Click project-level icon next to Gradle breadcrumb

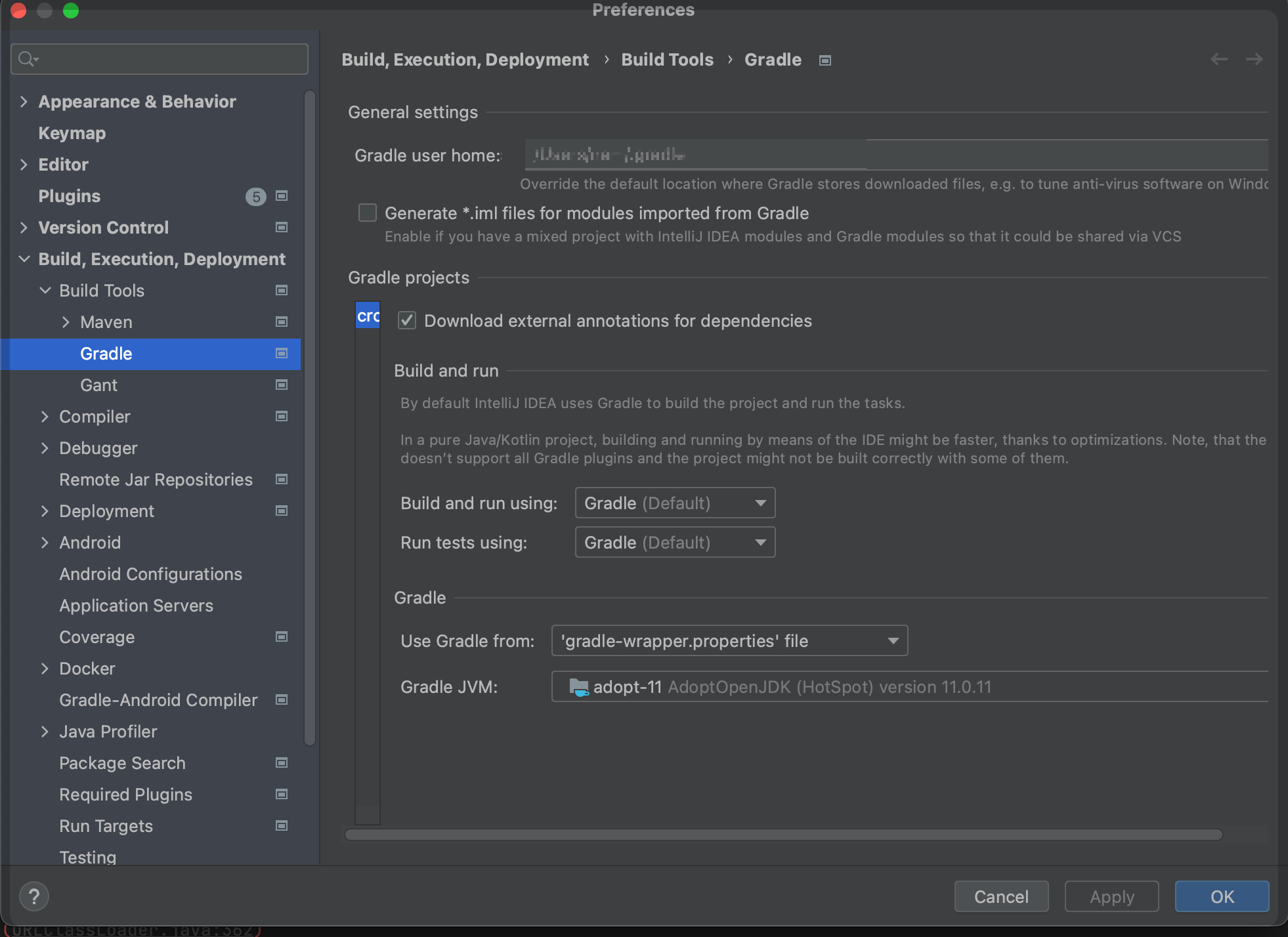pyautogui.click(x=825, y=60)
